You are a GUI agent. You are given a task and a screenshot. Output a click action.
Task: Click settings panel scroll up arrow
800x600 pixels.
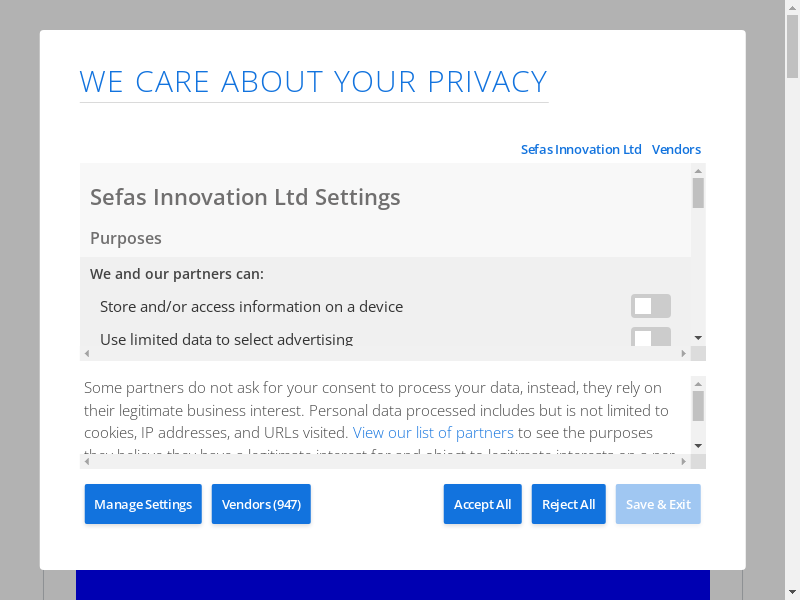click(698, 171)
